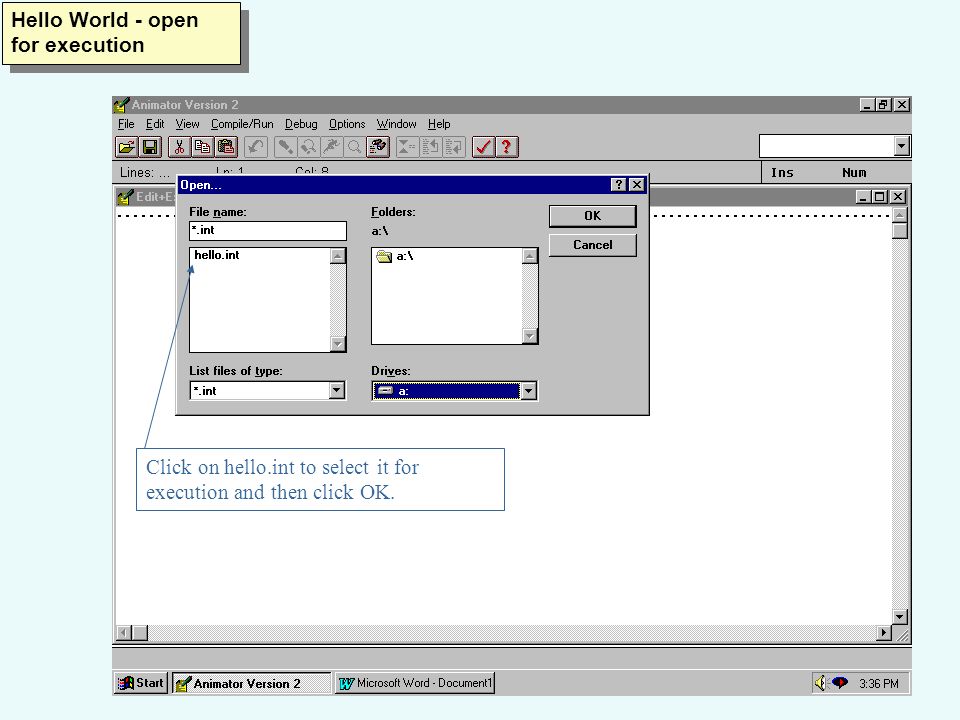
Task: Click the Ins status bar indicator
Action: coord(782,173)
